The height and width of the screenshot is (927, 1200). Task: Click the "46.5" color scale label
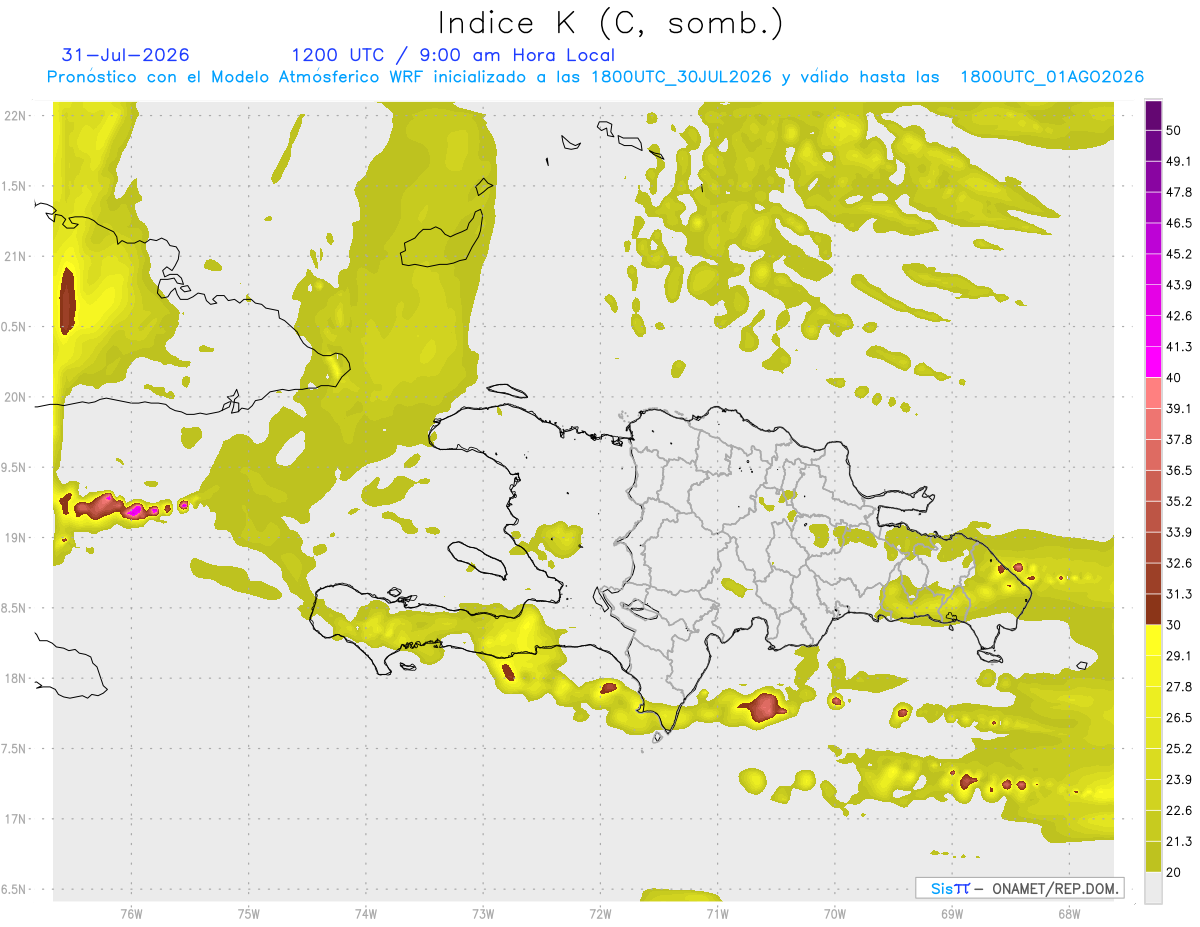point(1179,223)
